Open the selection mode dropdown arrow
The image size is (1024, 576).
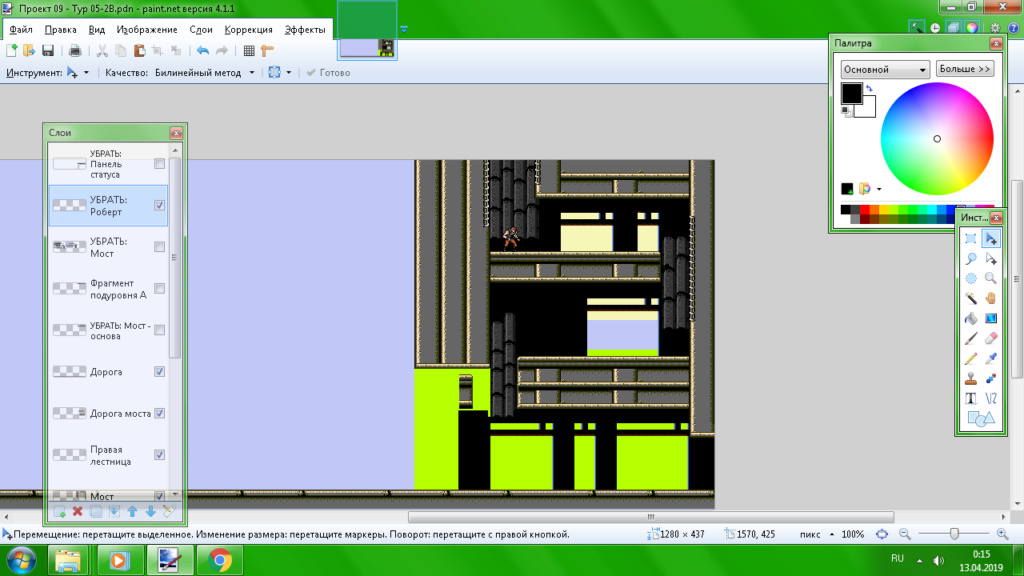click(289, 72)
